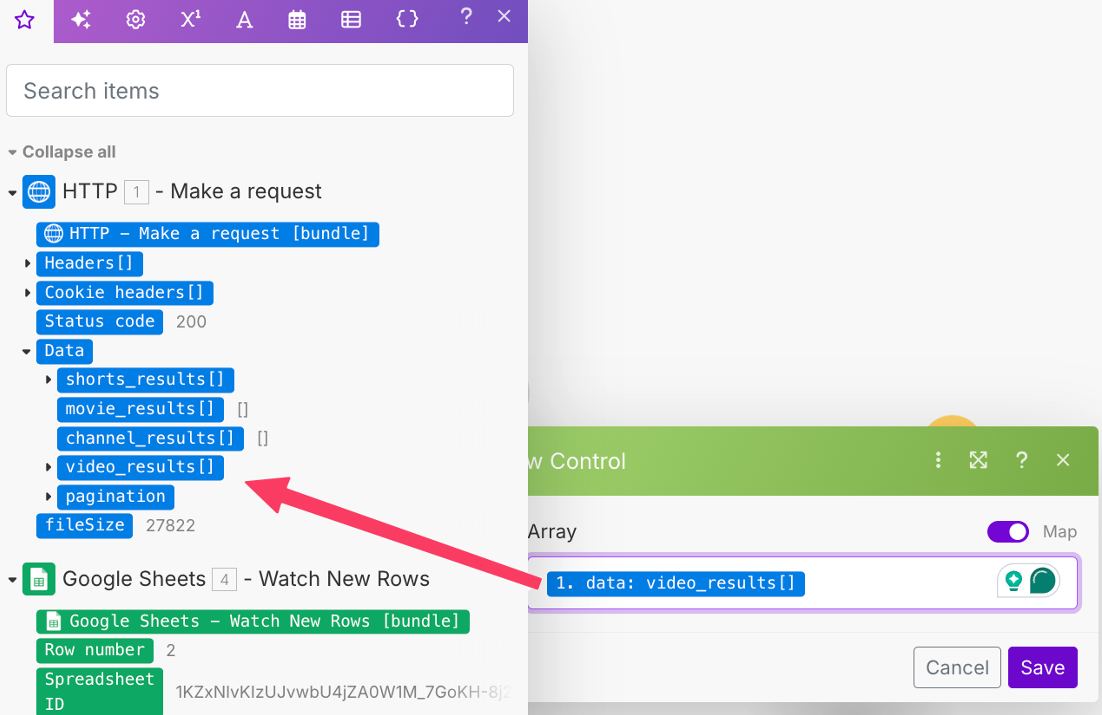
Task: Save the Flow Control settings
Action: coord(1042,667)
